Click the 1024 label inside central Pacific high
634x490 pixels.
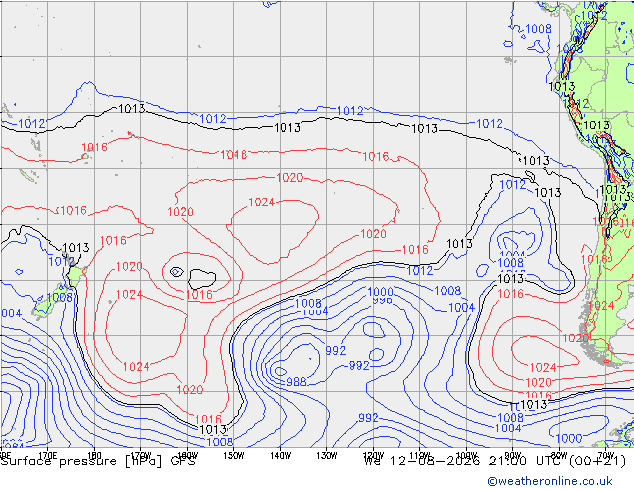click(262, 202)
